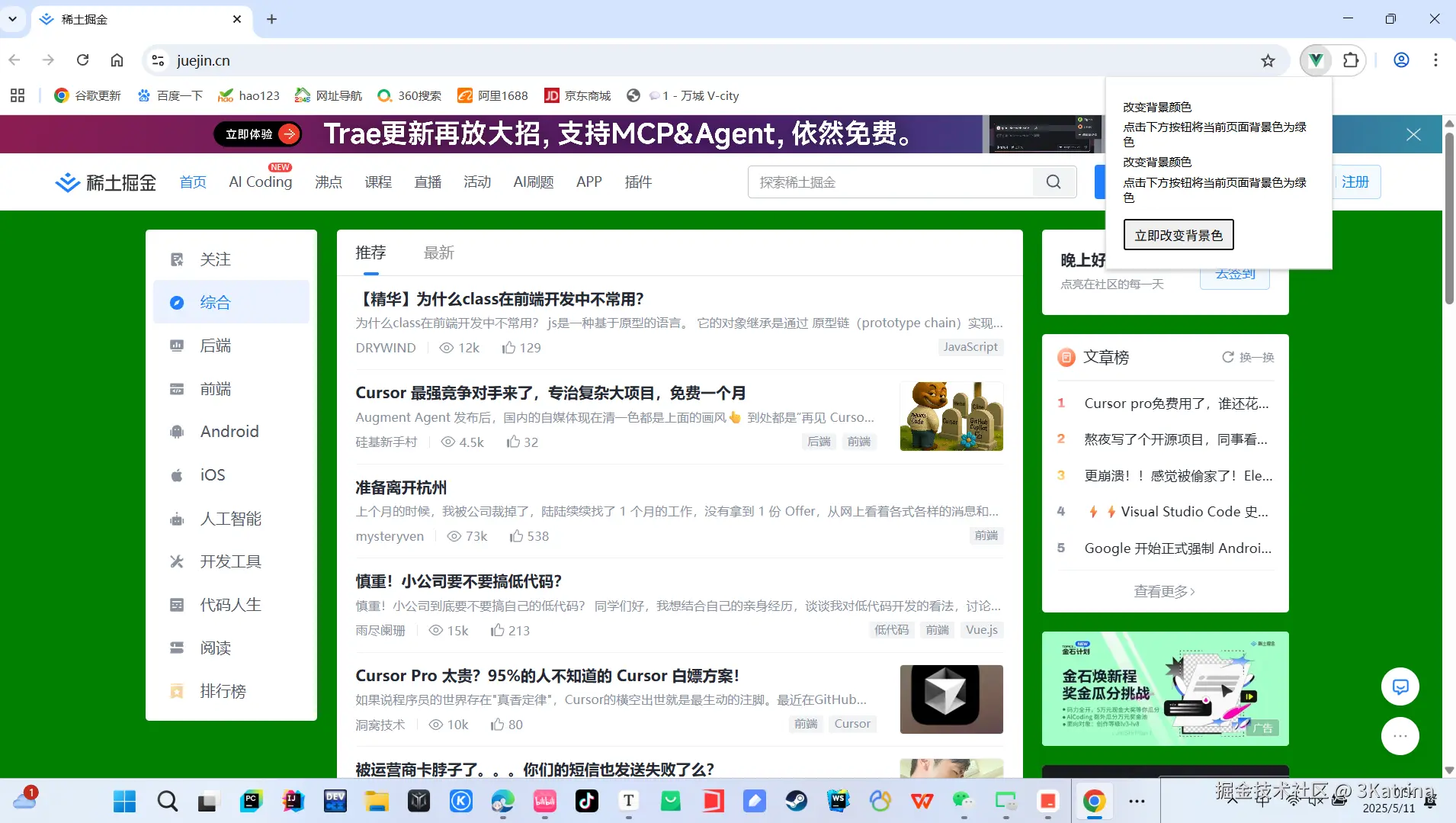Open File Explorer from the taskbar

click(377, 801)
